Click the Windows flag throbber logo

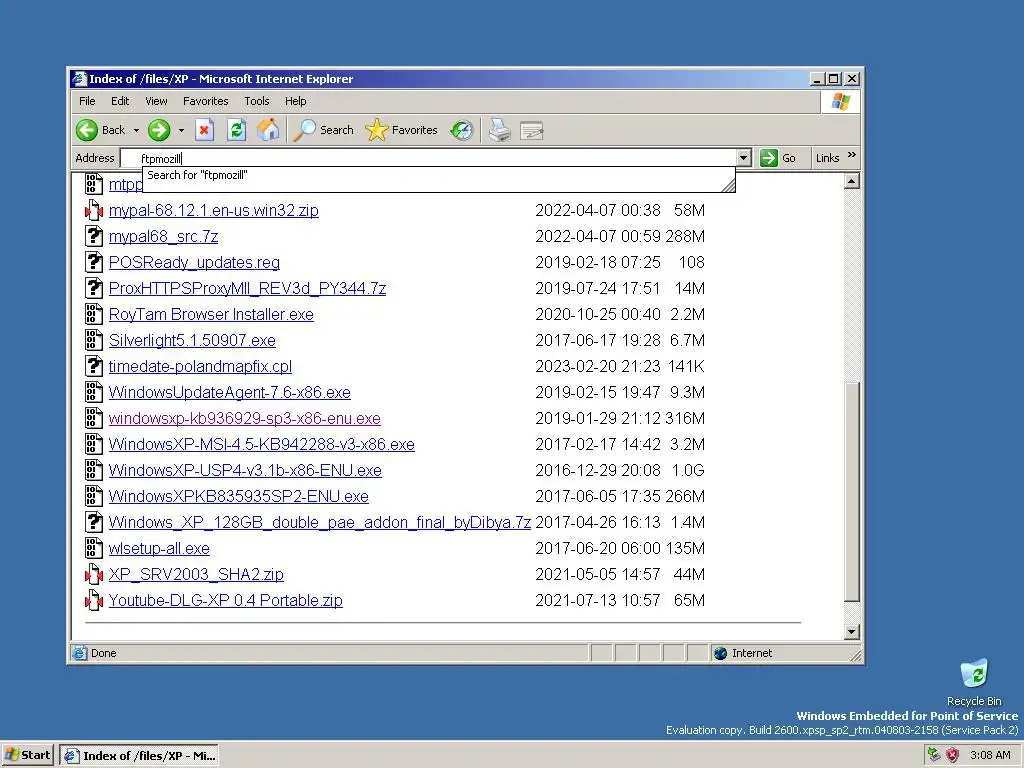(840, 102)
